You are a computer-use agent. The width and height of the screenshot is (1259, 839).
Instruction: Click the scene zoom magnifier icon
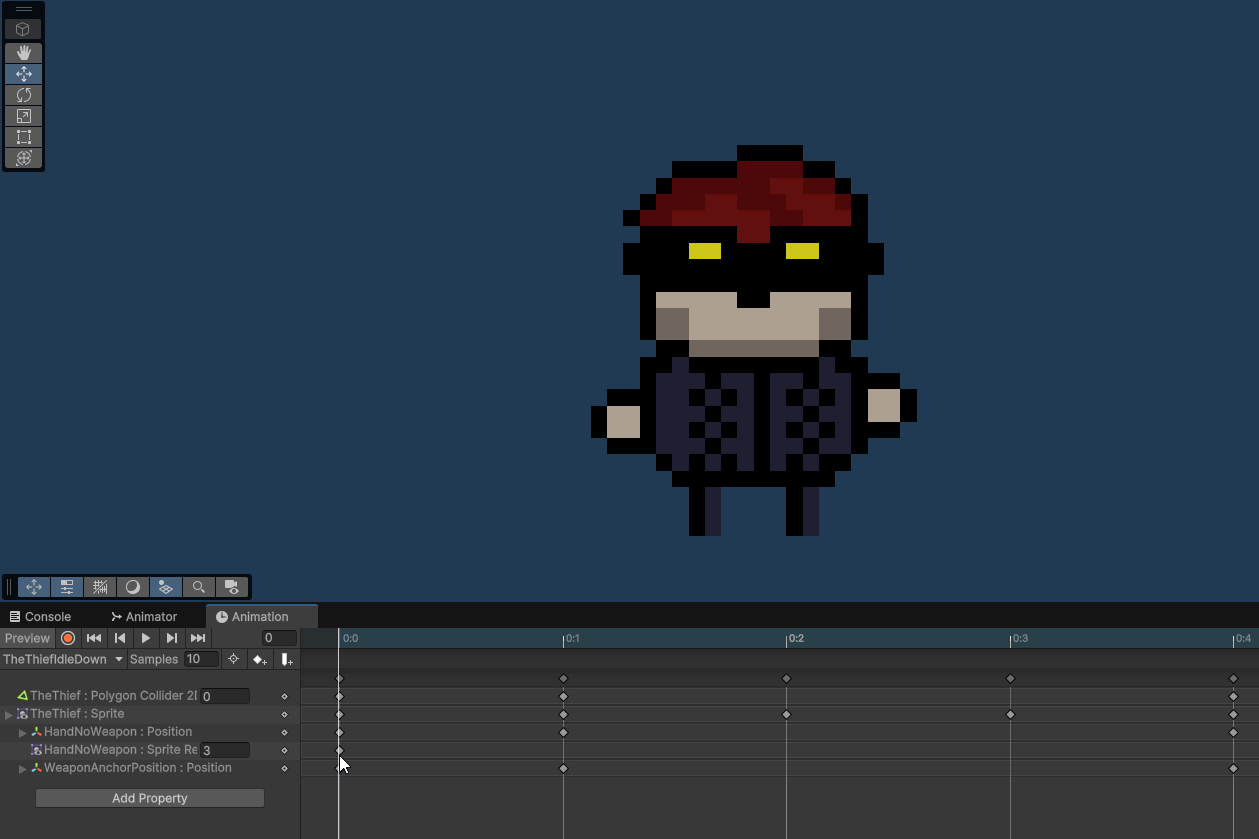199,587
